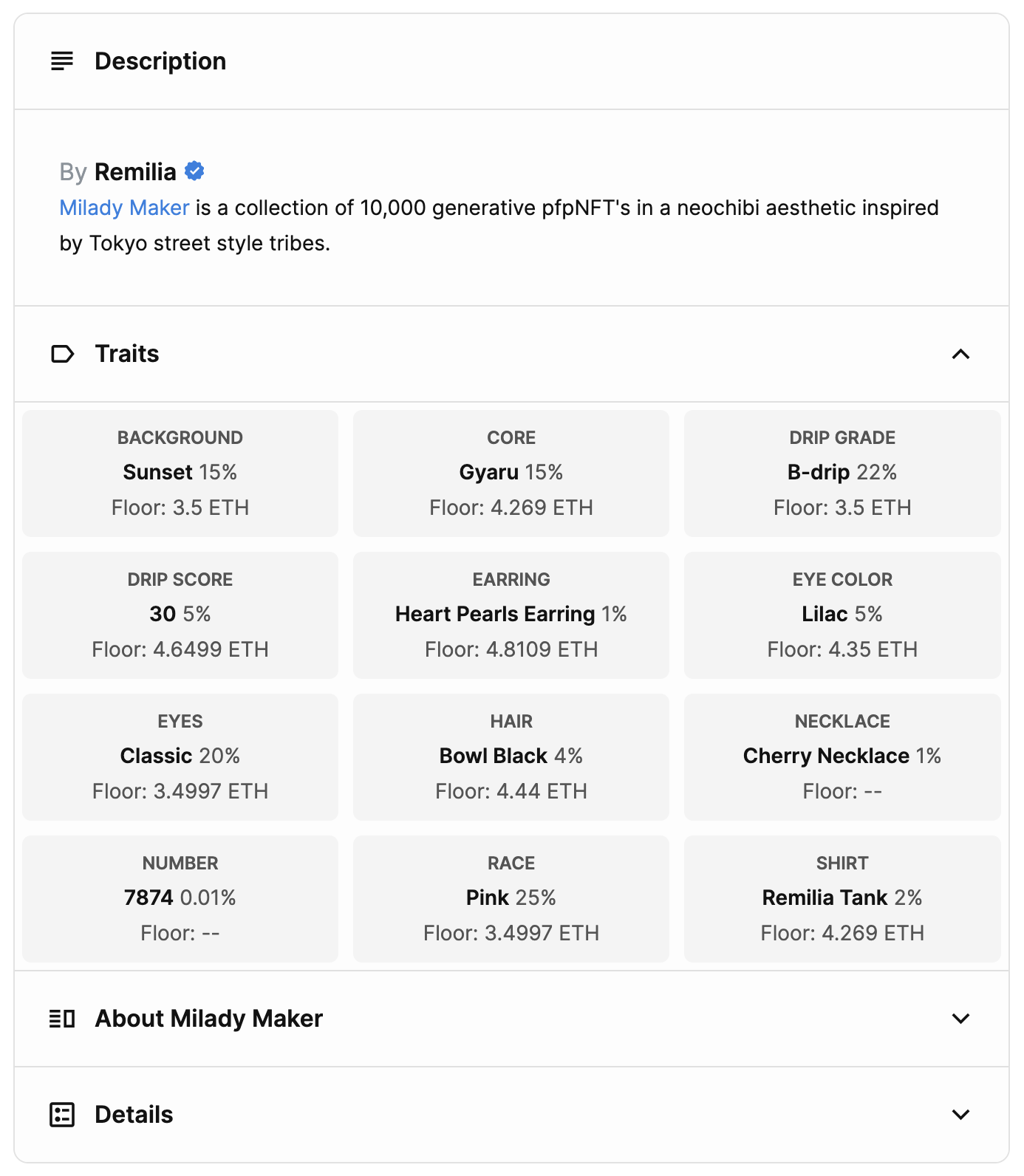This screenshot has width=1024, height=1176.
Task: Open the Milady Maker collection link
Action: pos(124,208)
